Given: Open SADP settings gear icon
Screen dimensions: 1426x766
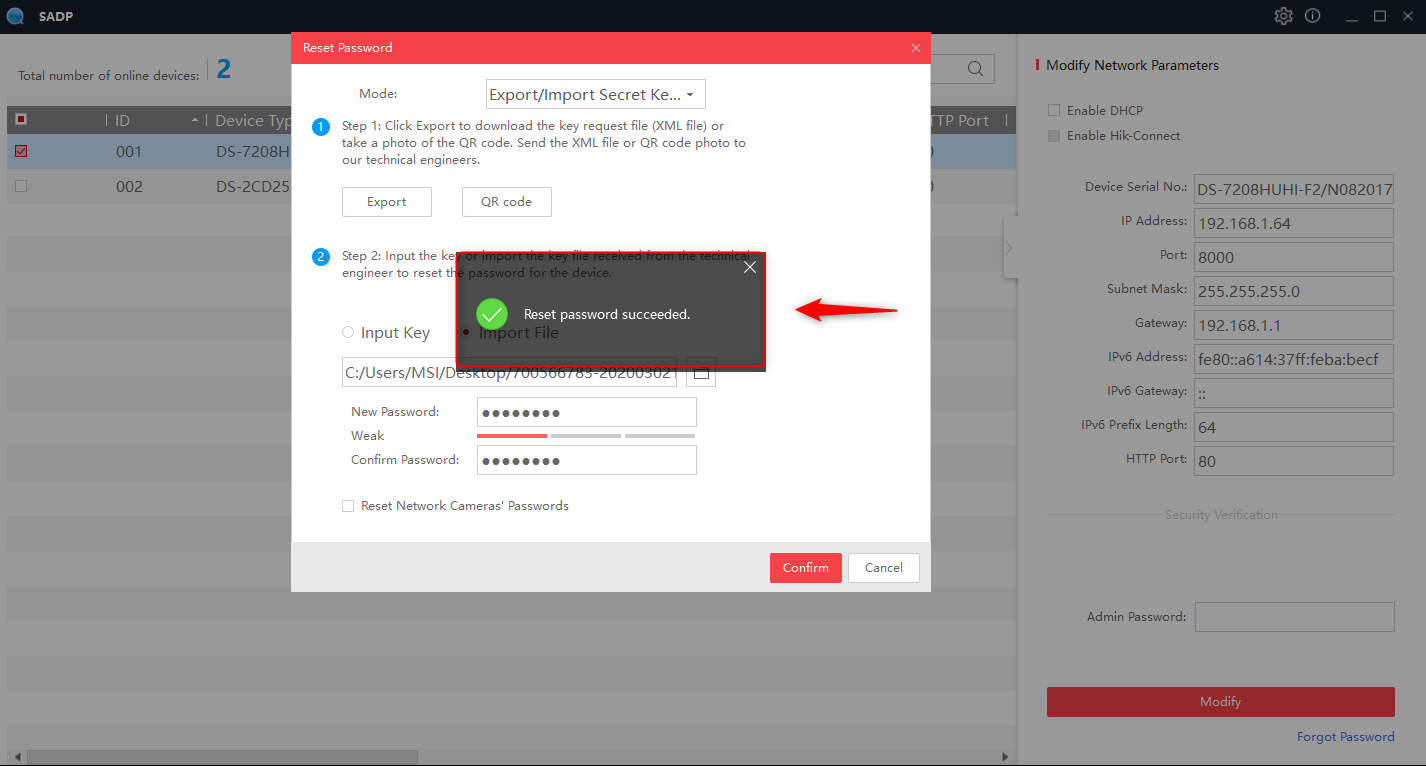Looking at the screenshot, I should click(1283, 16).
